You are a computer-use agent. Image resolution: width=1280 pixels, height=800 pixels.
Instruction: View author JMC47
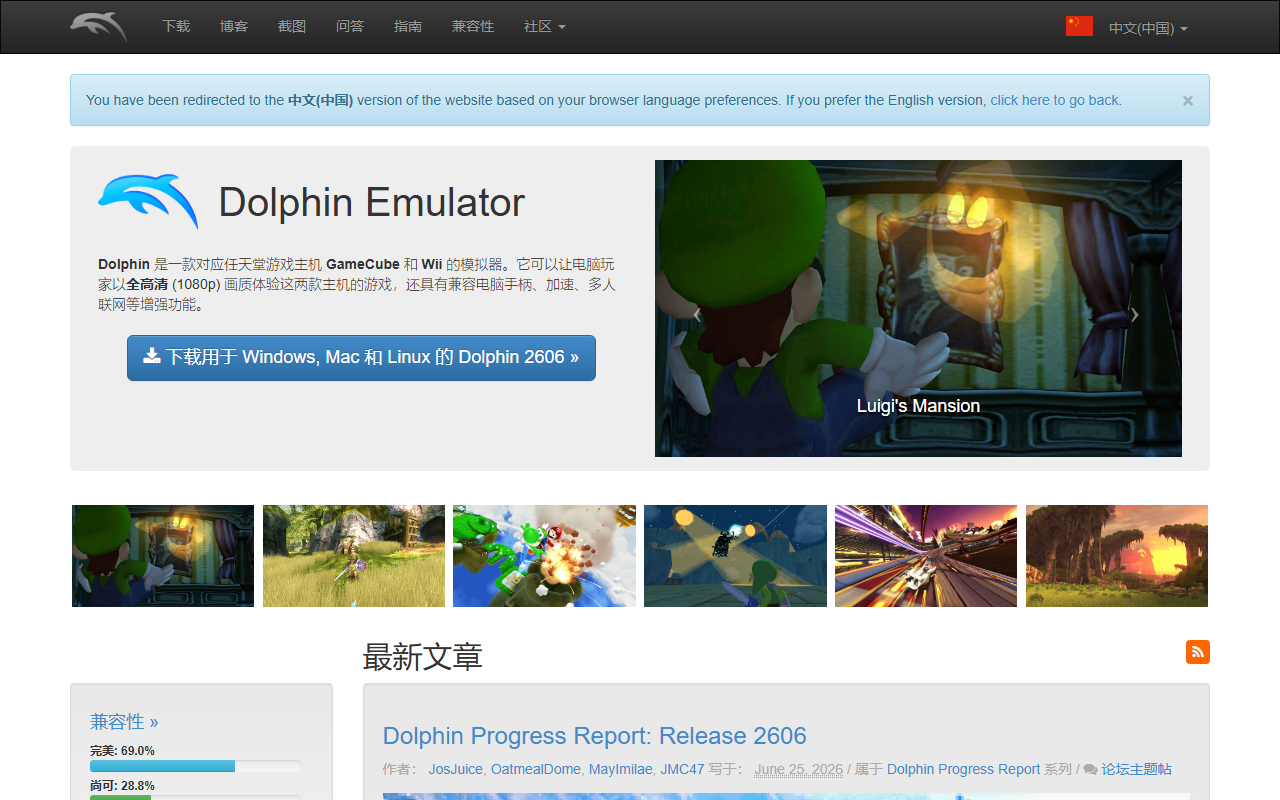click(x=682, y=769)
